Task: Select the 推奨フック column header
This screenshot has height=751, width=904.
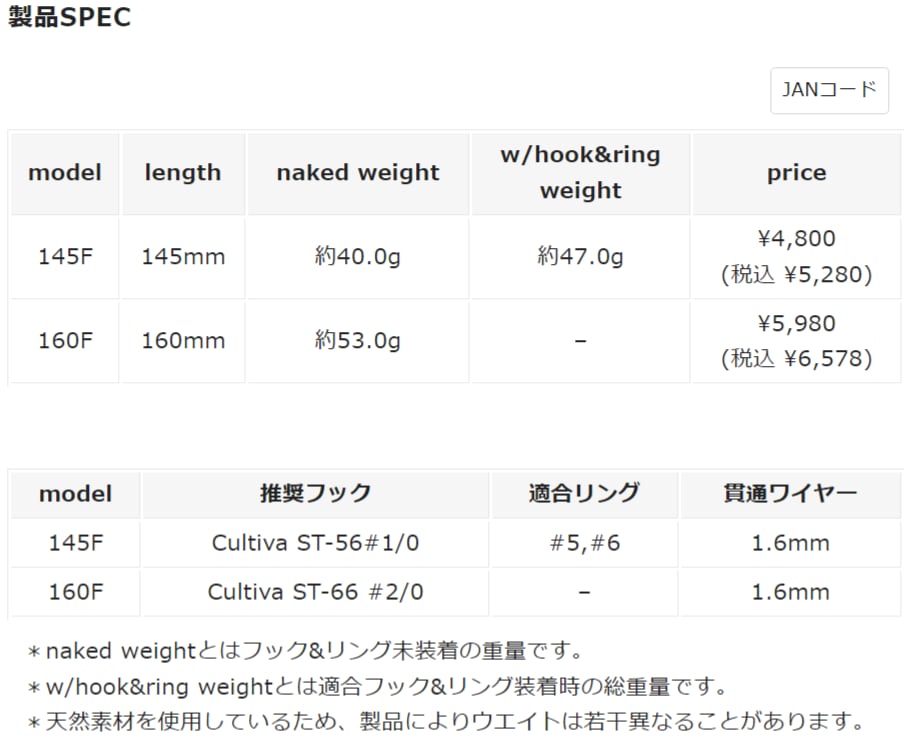Action: [x=315, y=493]
